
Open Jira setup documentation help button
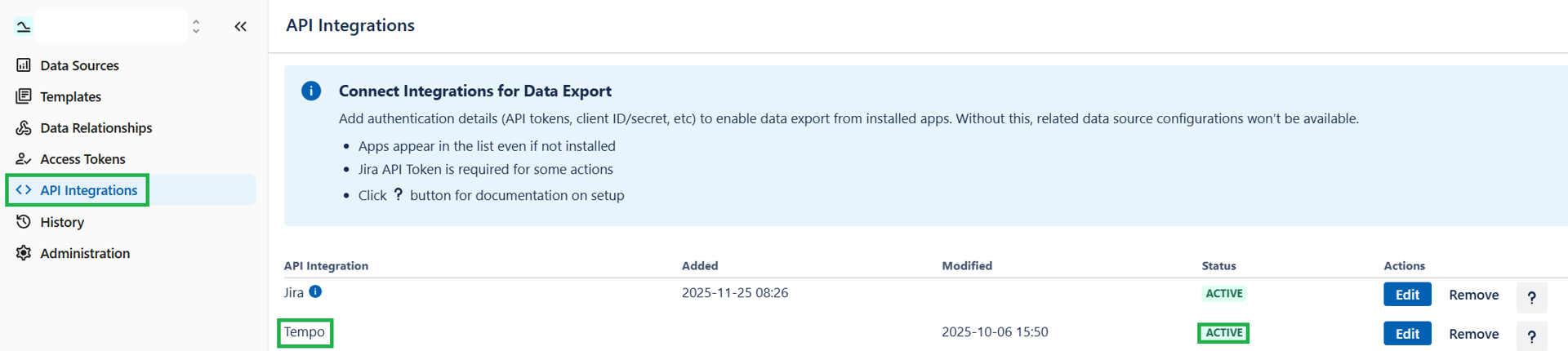[x=1531, y=298]
